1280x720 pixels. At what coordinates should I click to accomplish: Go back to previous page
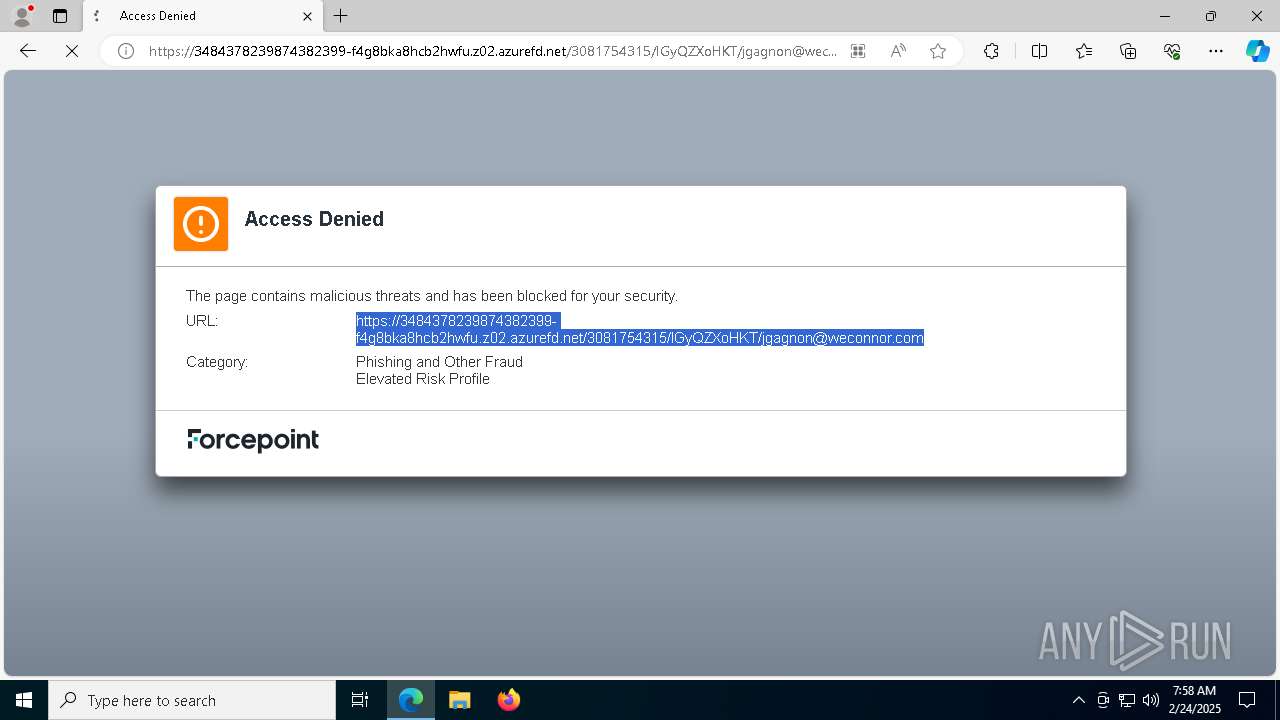pos(28,51)
